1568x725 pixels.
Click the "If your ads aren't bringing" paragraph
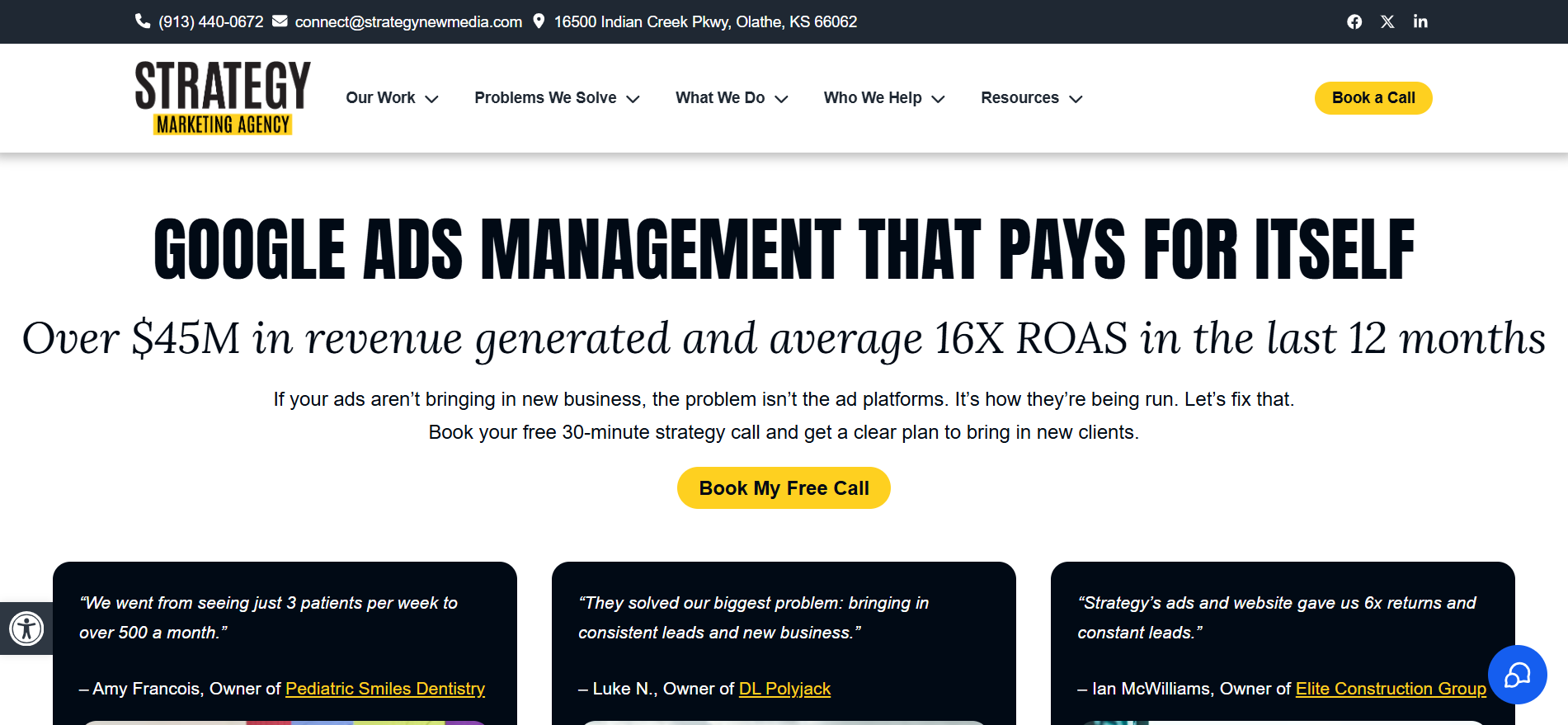(784, 399)
